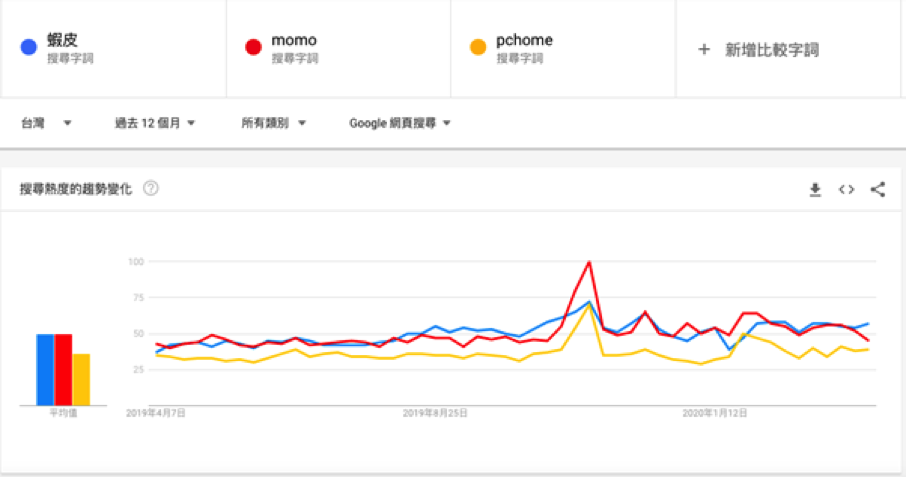Click the red dot for momo
This screenshot has height=478, width=907.
pos(253,47)
